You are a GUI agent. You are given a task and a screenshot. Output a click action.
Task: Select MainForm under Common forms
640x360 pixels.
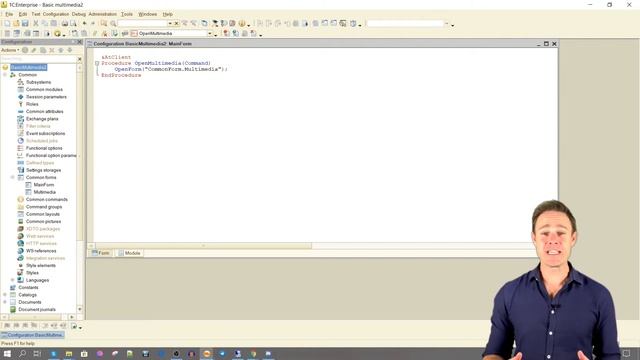click(44, 185)
